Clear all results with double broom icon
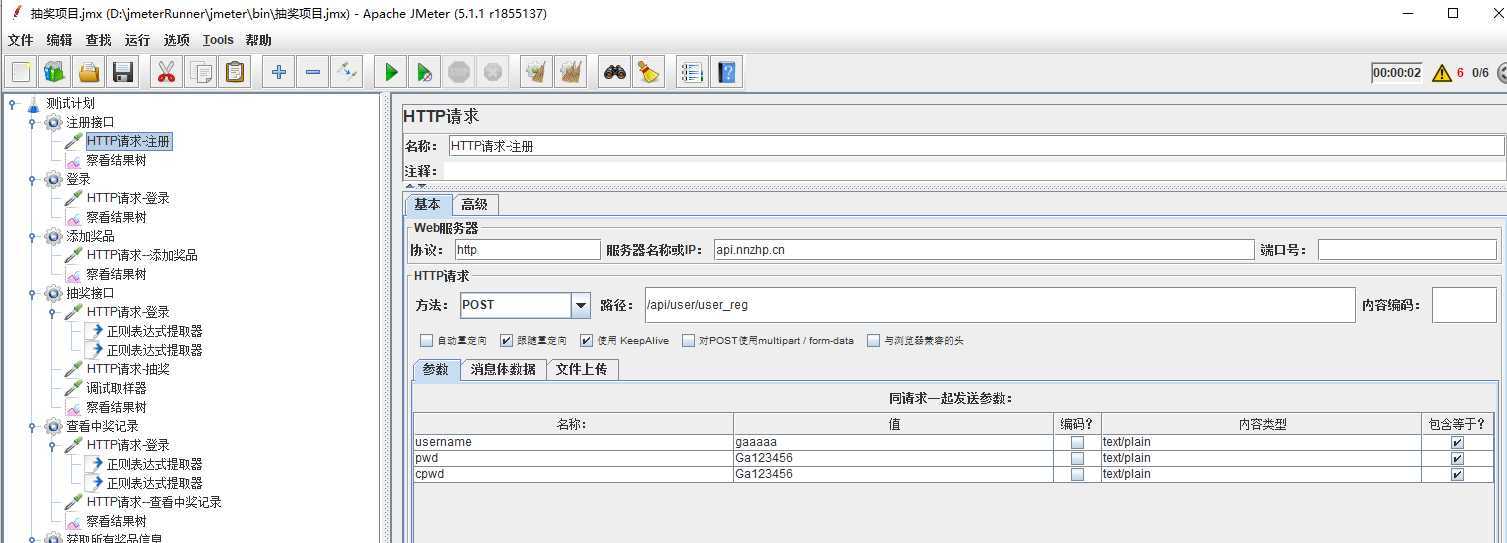 [x=571, y=72]
